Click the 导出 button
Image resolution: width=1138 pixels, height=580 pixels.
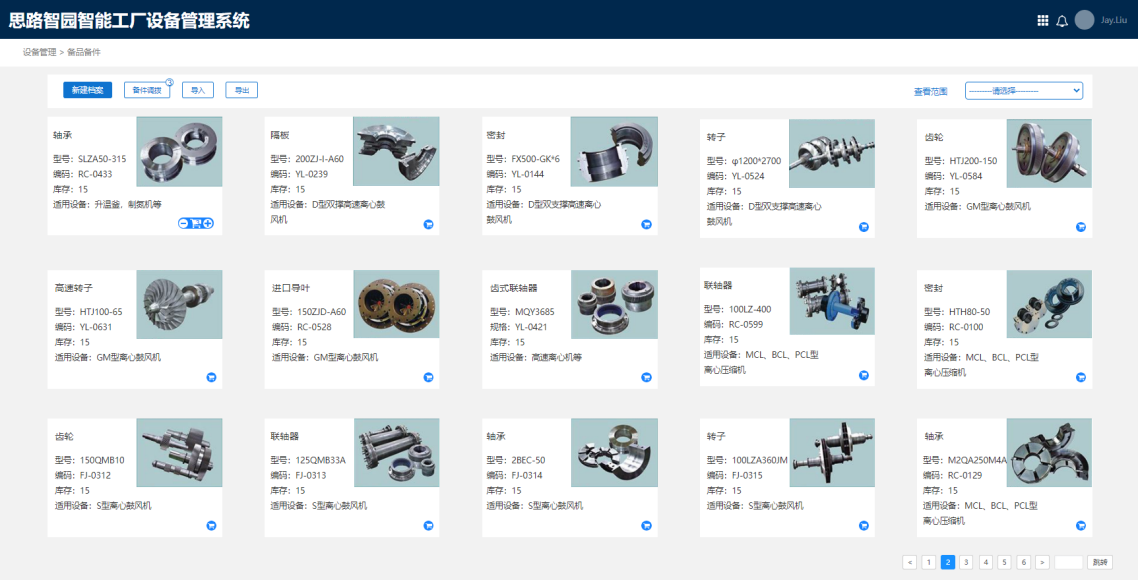point(241,91)
